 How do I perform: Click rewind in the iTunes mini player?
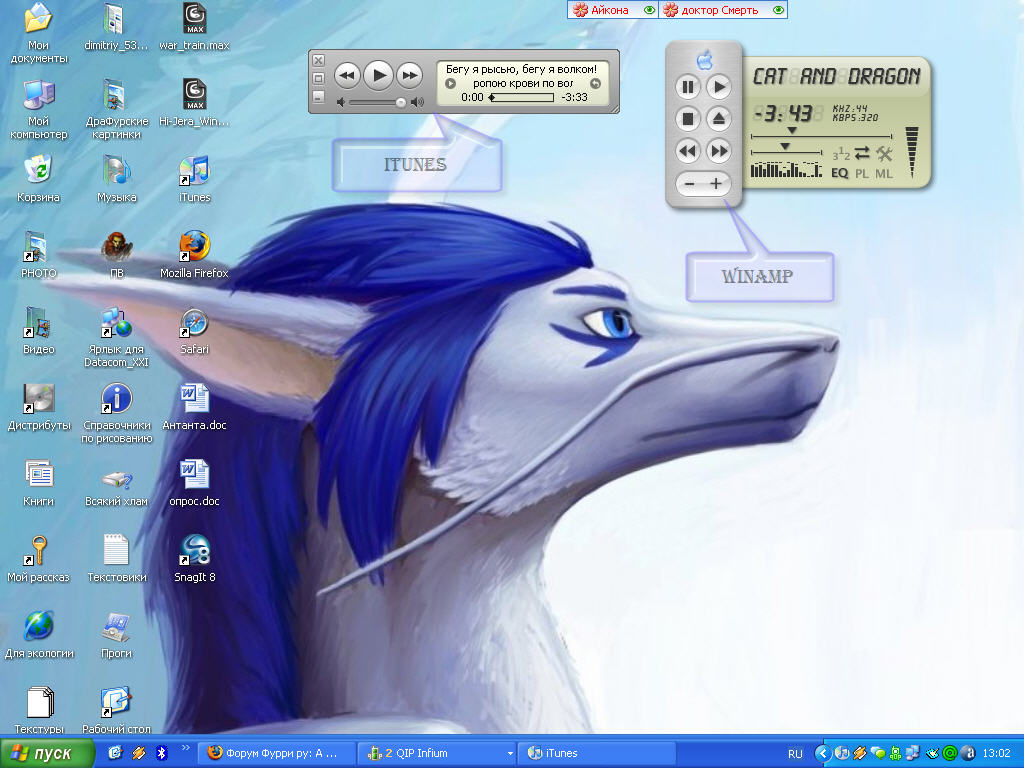point(347,76)
